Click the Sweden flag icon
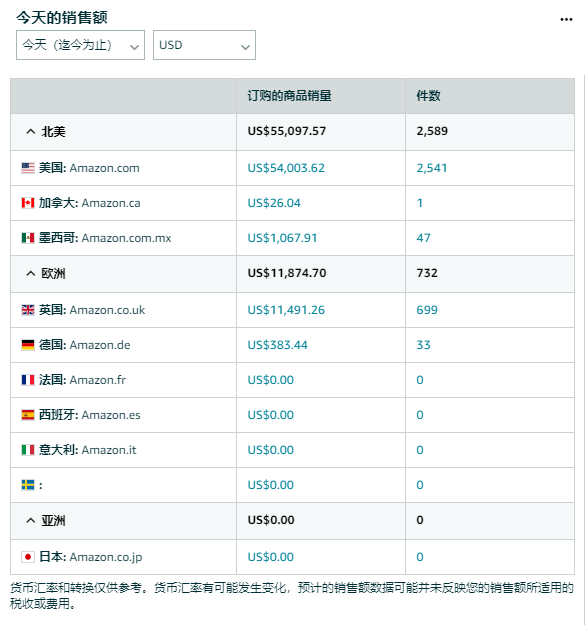585x626 pixels. pos(28,485)
